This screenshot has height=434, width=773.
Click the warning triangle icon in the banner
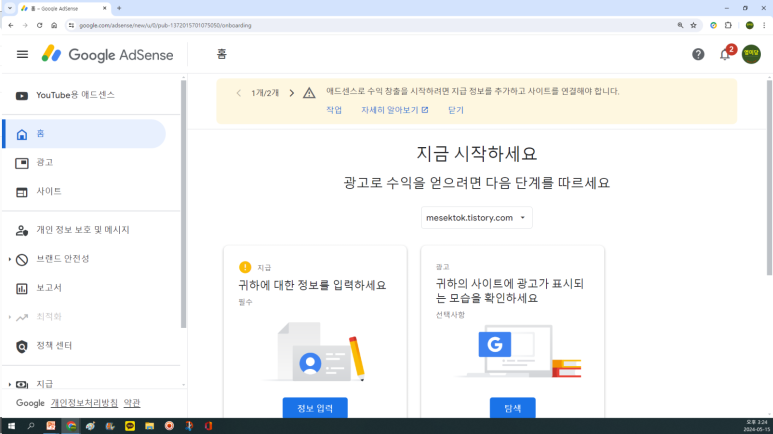(309, 93)
